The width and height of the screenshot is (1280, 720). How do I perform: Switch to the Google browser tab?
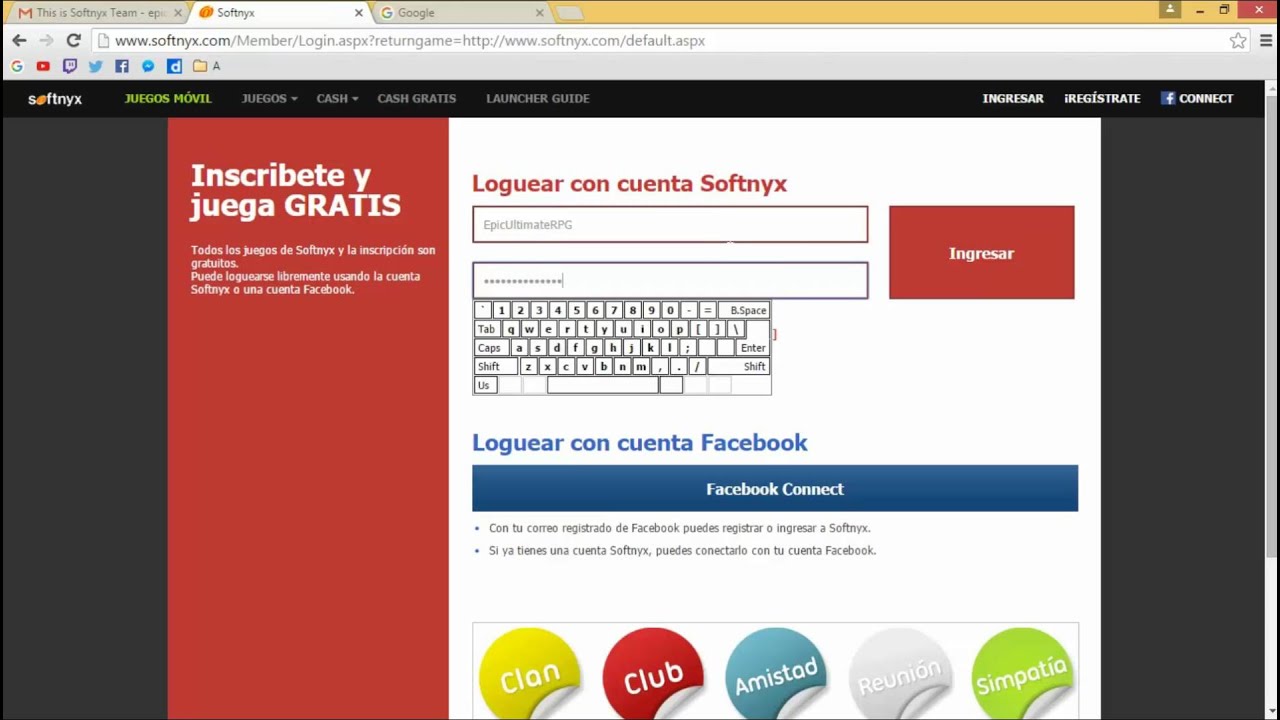[458, 13]
